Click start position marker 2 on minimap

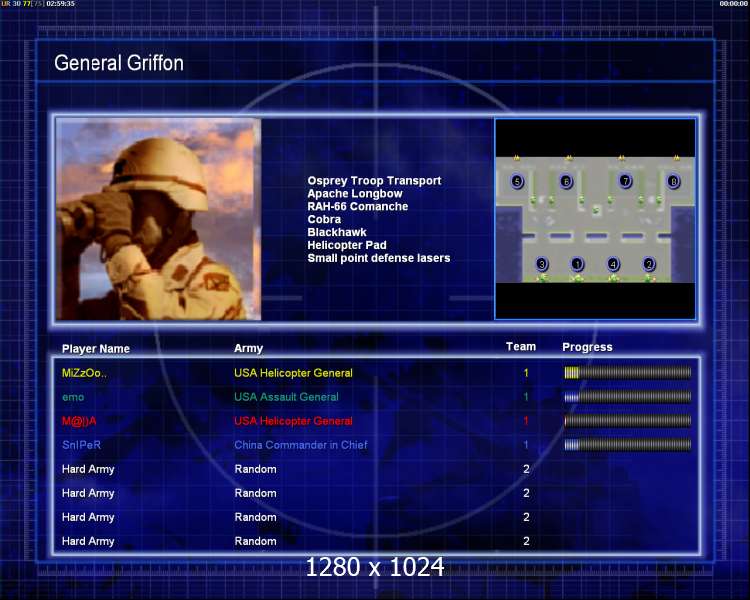coord(649,264)
